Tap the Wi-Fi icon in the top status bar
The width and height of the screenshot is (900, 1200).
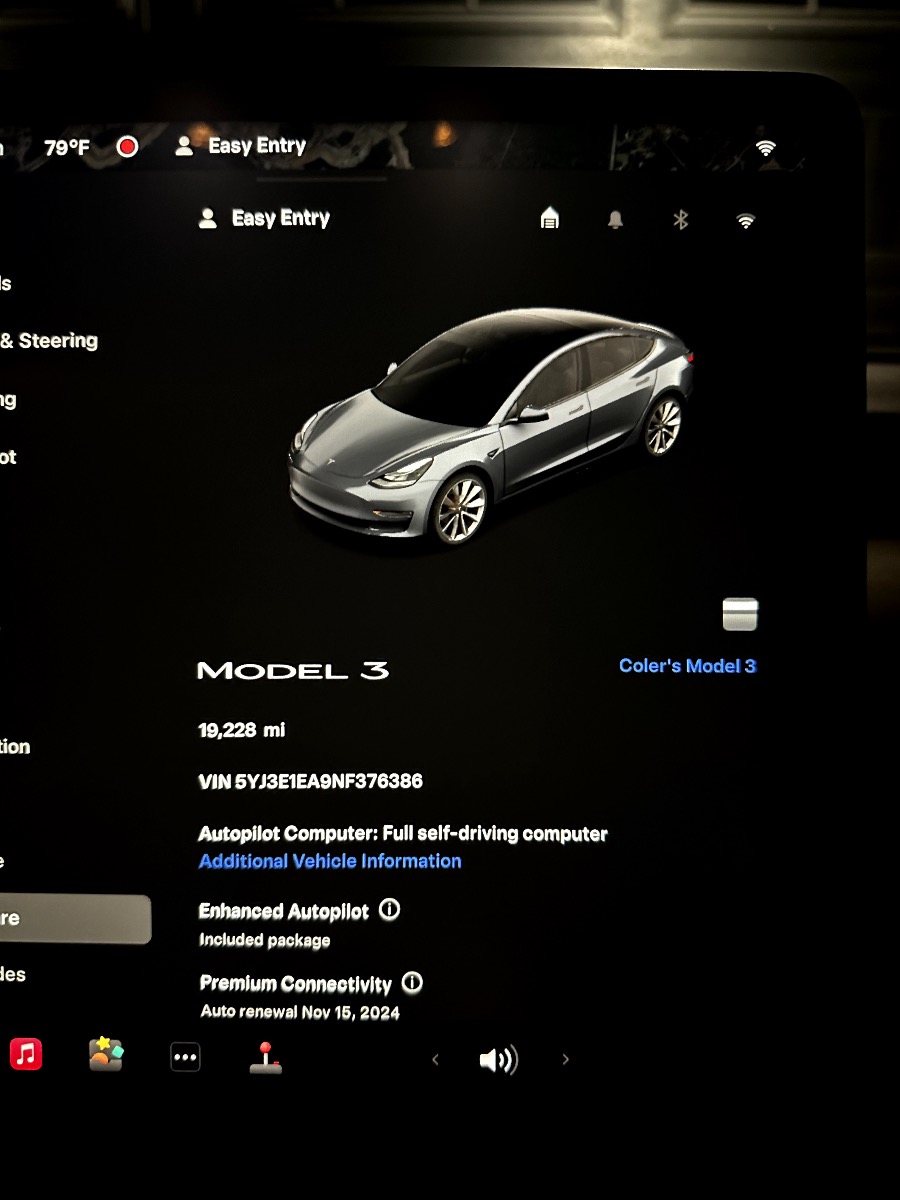pyautogui.click(x=766, y=148)
